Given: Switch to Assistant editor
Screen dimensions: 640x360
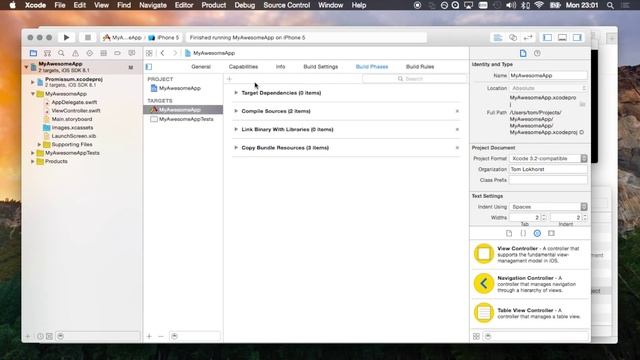Looking at the screenshot, I should [x=513, y=38].
